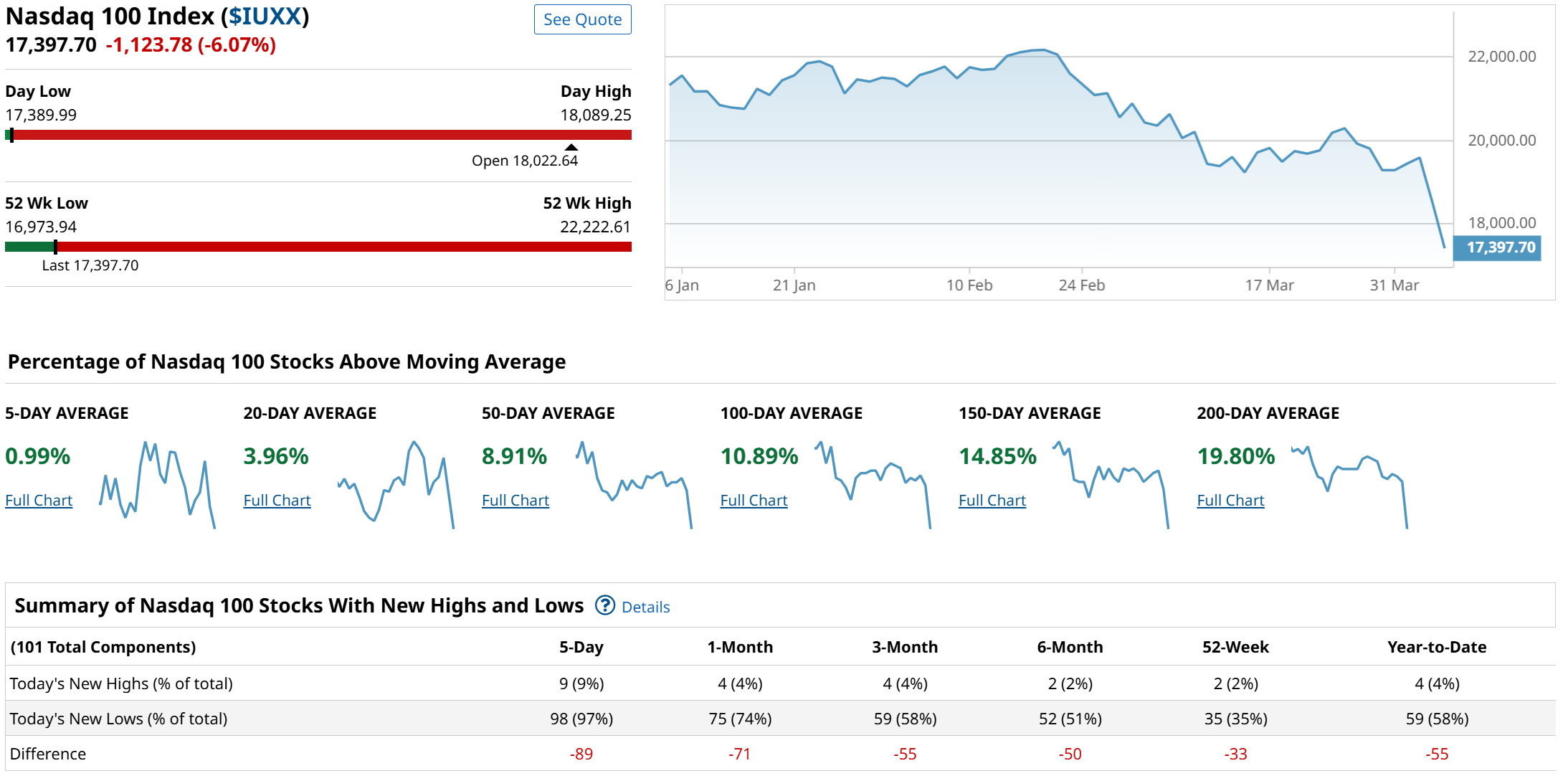
Task: Click the question mark help icon
Action: (605, 605)
